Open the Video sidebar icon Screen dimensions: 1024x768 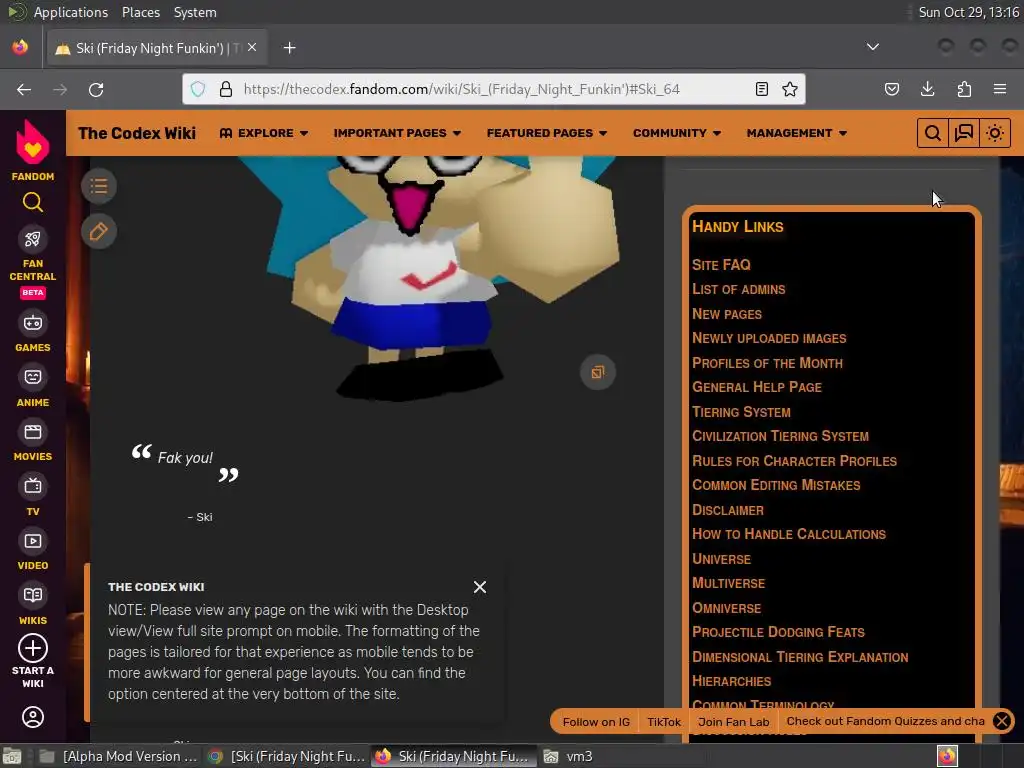(33, 541)
